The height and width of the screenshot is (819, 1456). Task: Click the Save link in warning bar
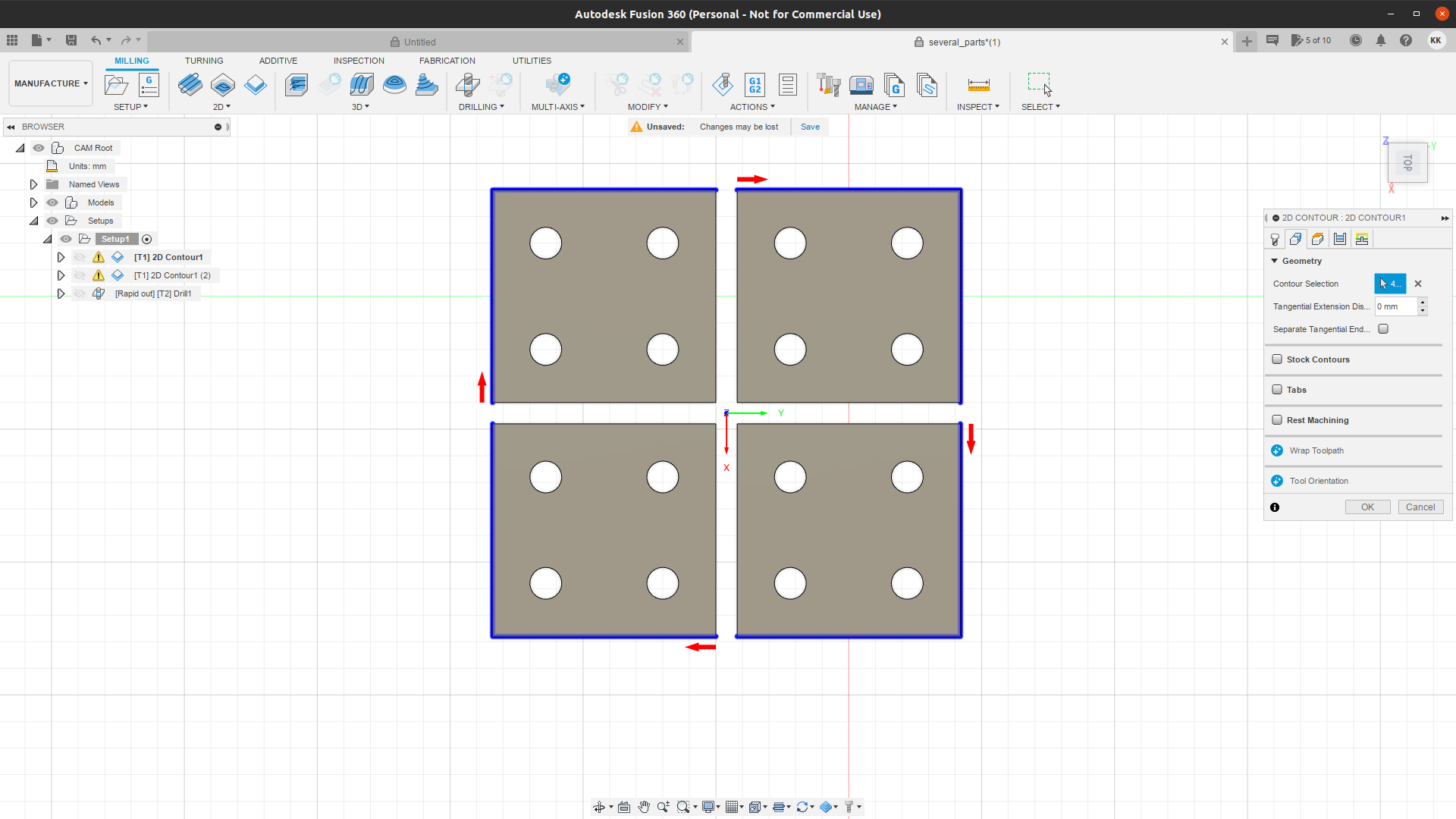coord(810,127)
